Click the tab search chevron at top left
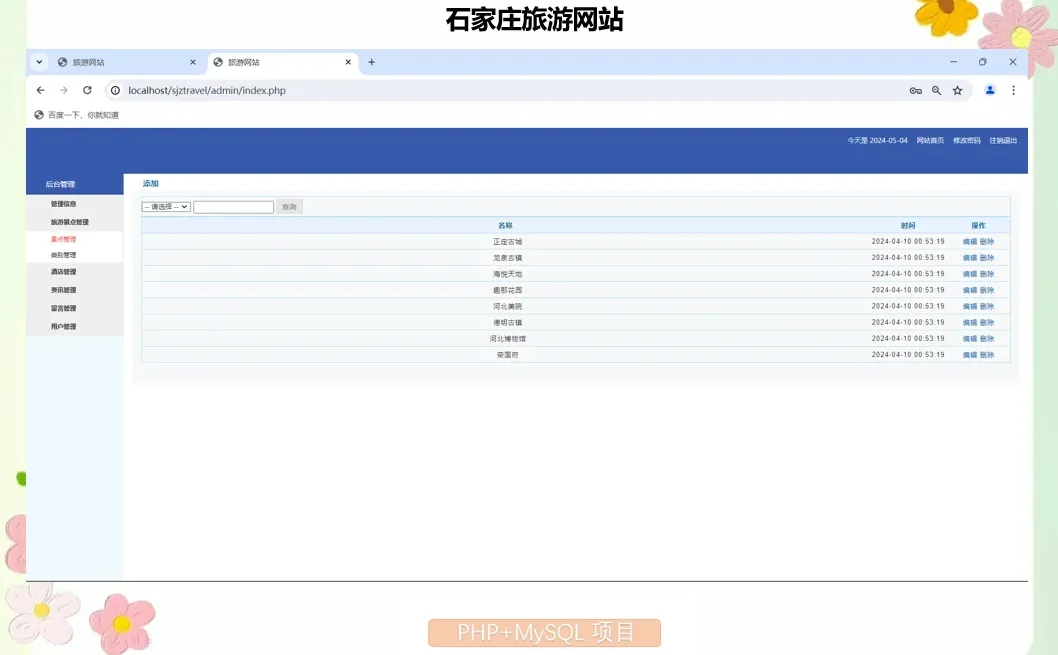The width and height of the screenshot is (1058, 655). tap(38, 61)
